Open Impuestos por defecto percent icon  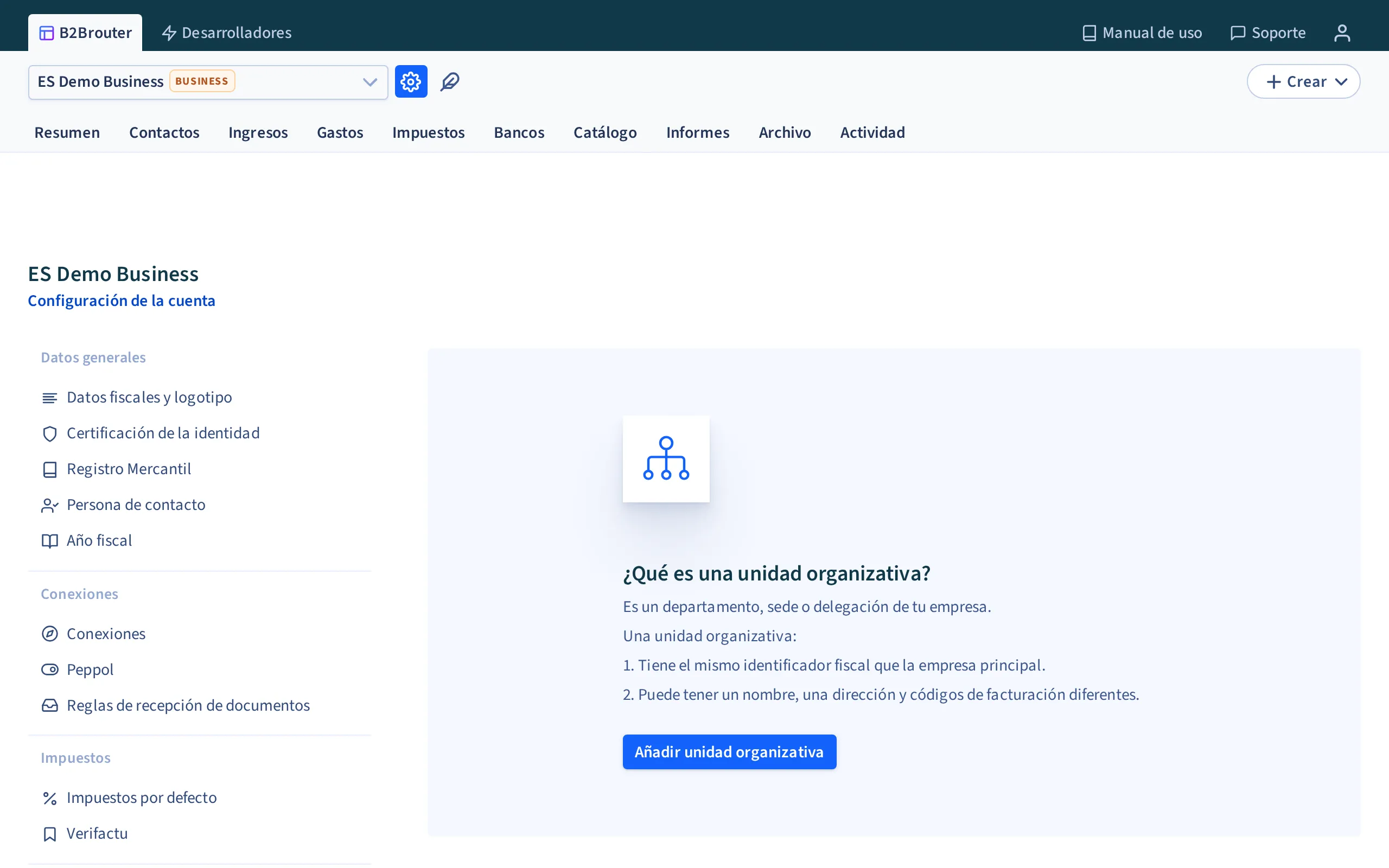50,799
